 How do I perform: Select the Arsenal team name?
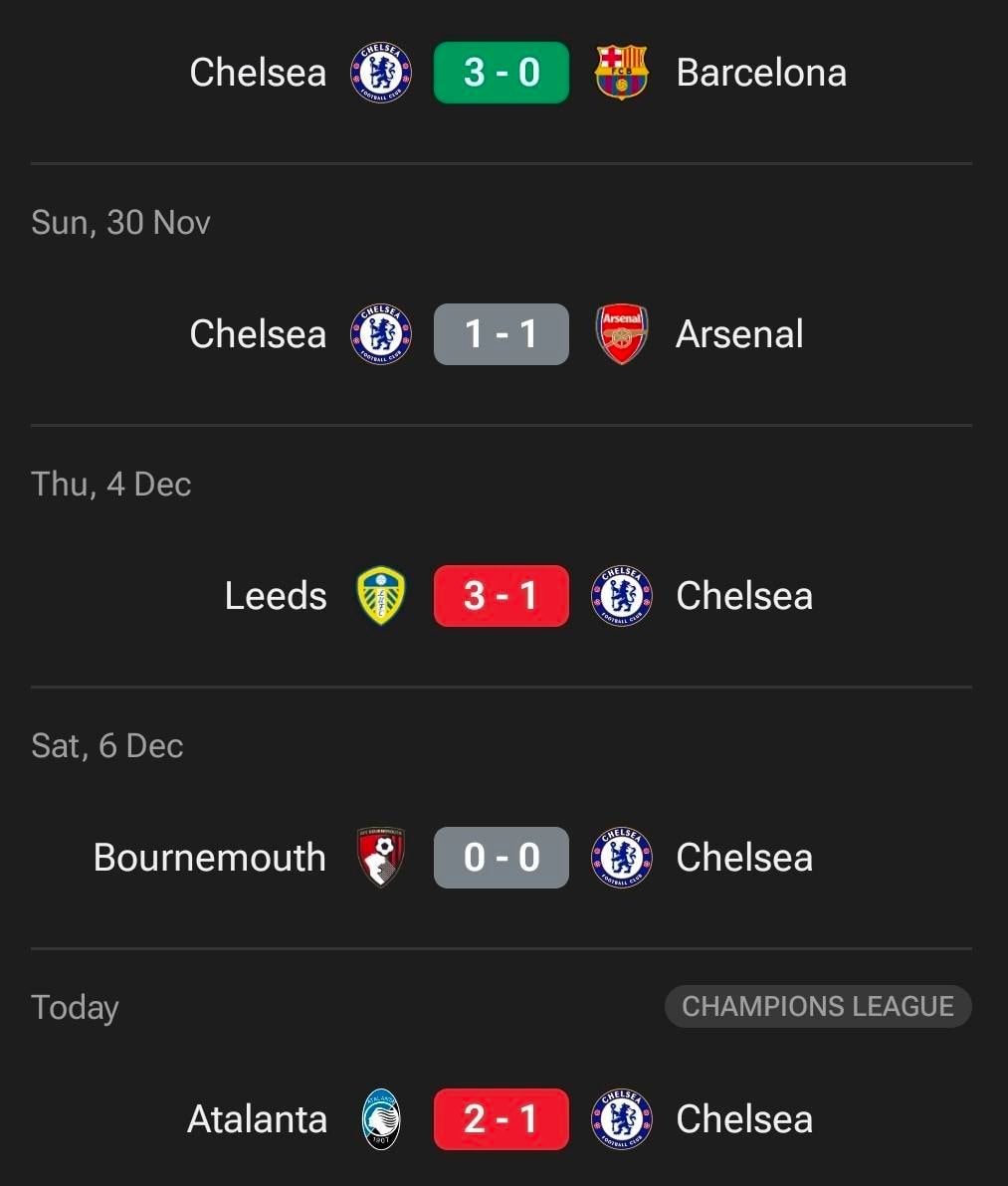(739, 334)
